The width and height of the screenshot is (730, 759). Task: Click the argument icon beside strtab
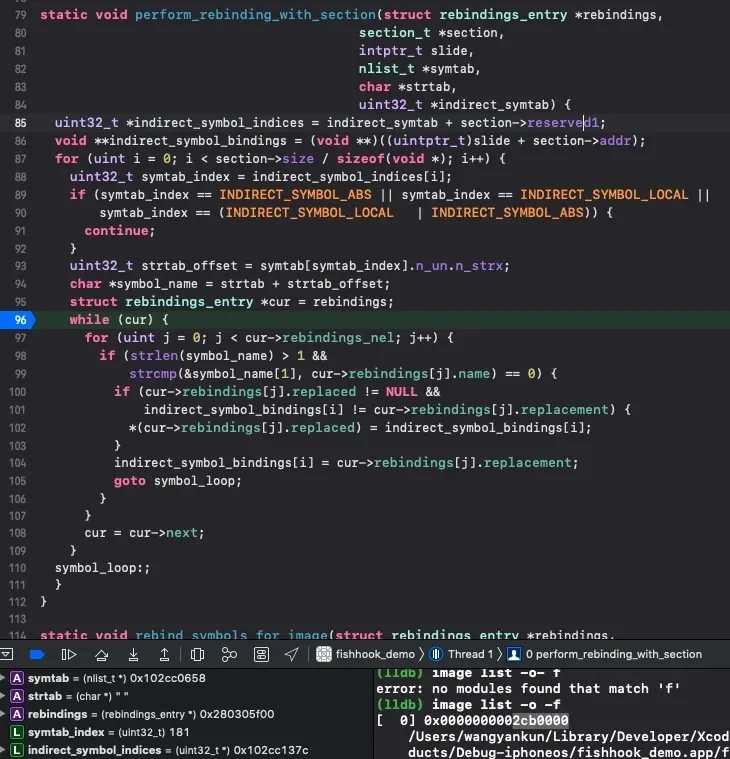pos(17,696)
